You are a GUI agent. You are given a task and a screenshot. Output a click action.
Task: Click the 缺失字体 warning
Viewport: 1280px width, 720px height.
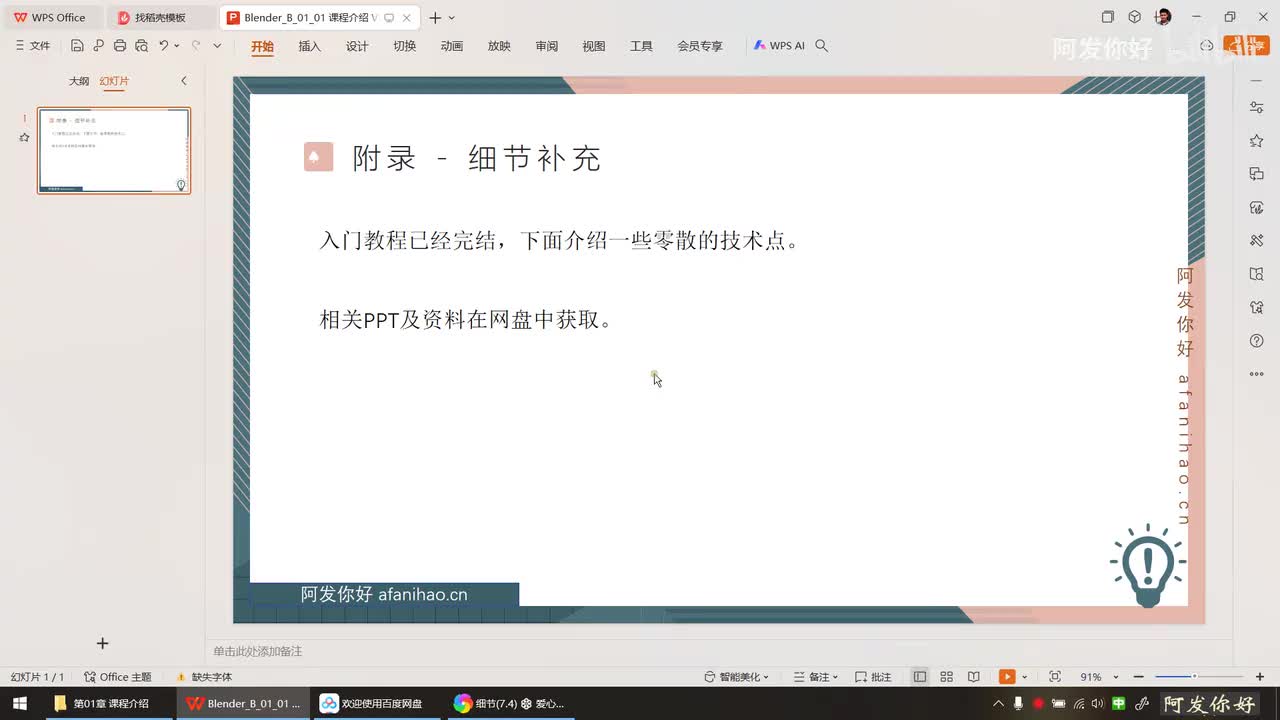pyautogui.click(x=204, y=677)
